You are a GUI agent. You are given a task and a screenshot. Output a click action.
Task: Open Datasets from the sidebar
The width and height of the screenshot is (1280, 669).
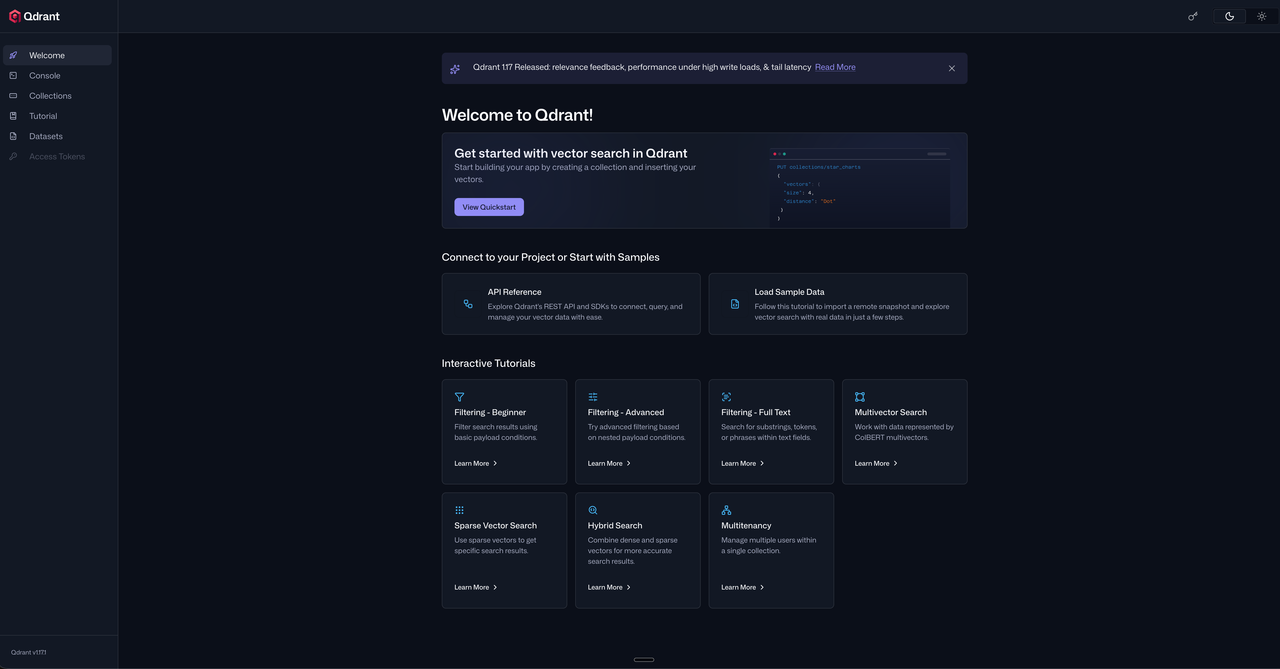[58, 136]
